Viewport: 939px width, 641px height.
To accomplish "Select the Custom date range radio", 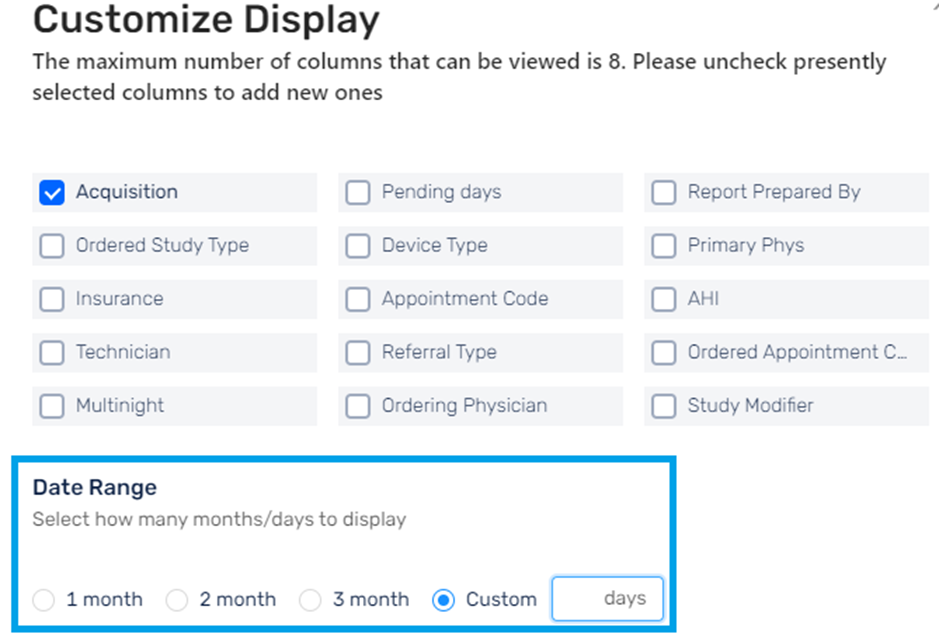I will 444,600.
